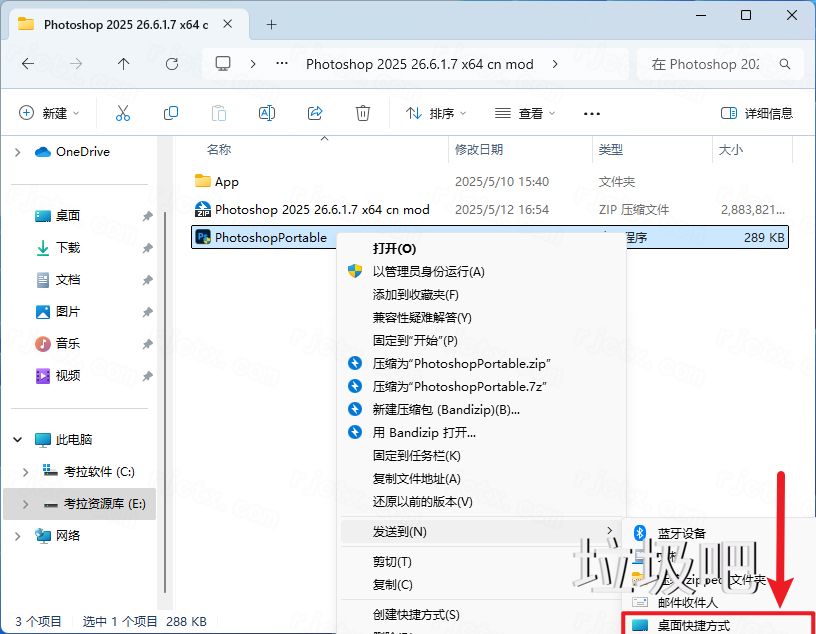Viewport: 816px width, 634px height.
Task: Click the Delete icon on the toolbar
Action: [x=363, y=113]
